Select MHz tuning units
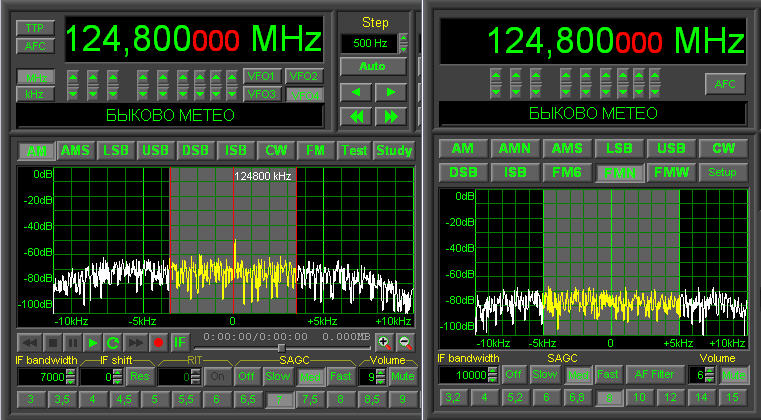The height and width of the screenshot is (420, 761). pyautogui.click(x=35, y=77)
